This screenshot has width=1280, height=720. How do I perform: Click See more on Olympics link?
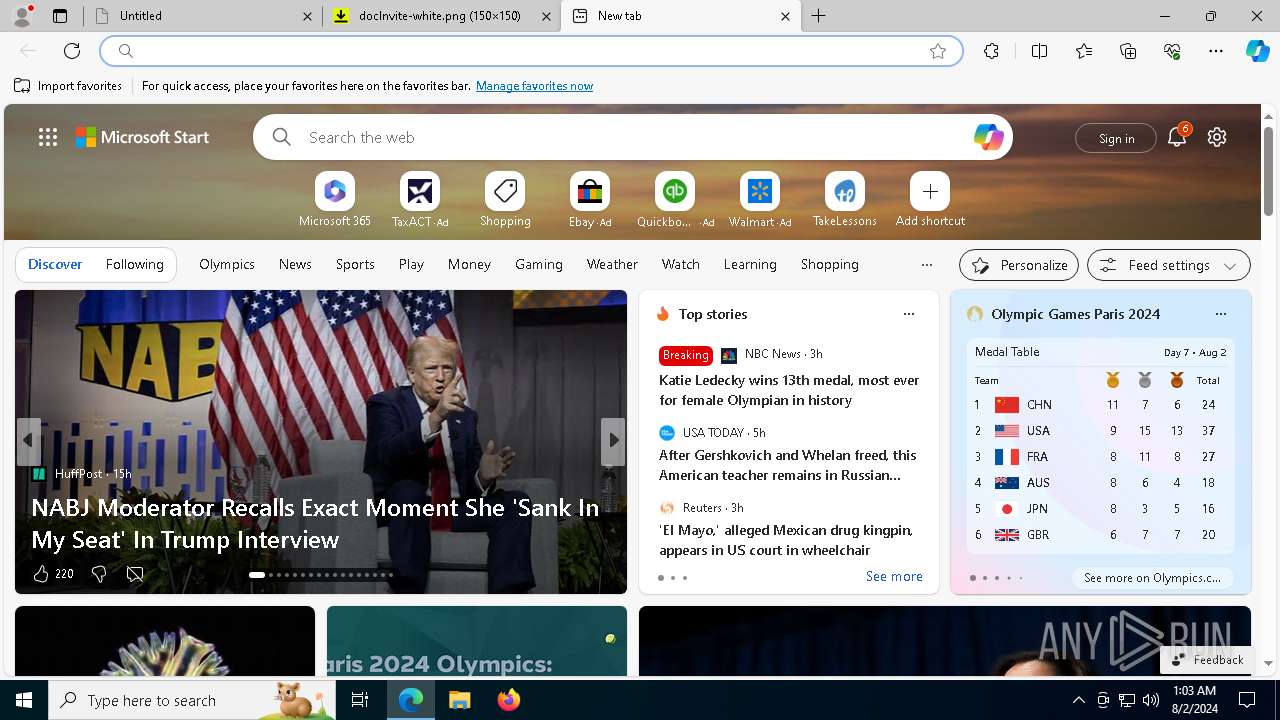pyautogui.click(x=1152, y=578)
